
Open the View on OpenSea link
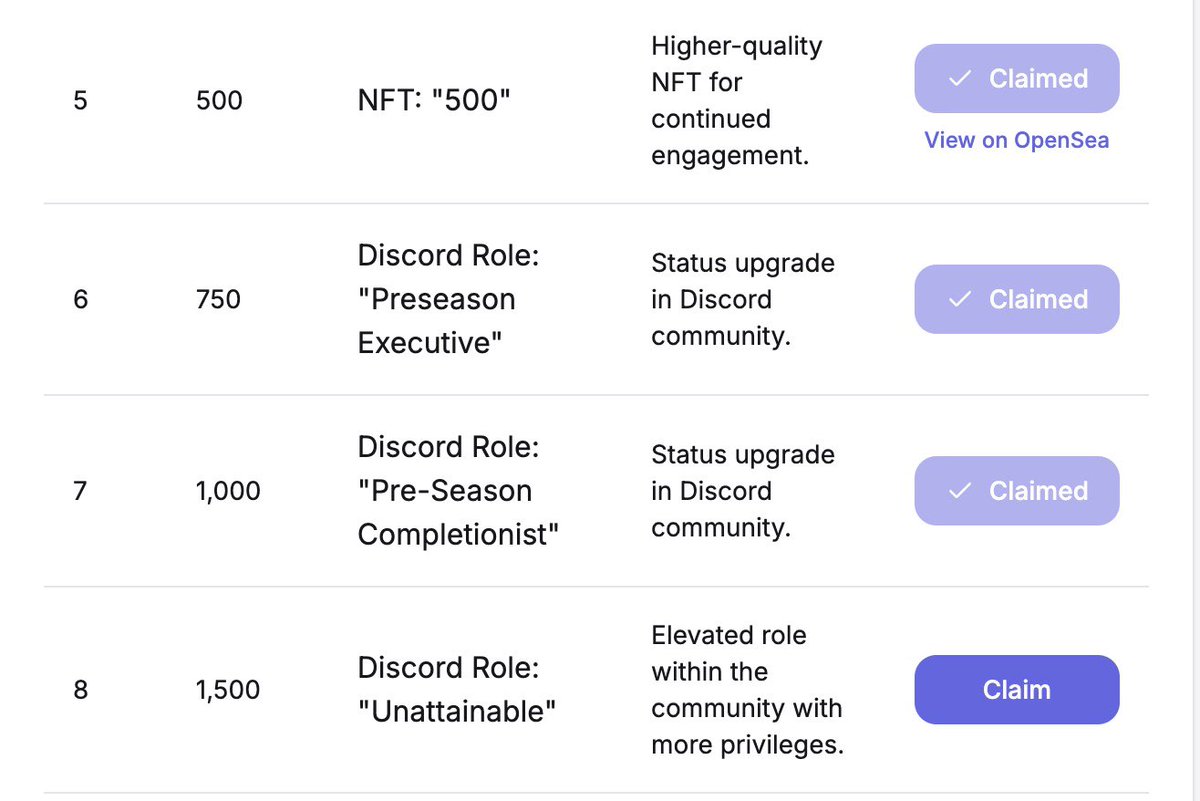point(1016,140)
